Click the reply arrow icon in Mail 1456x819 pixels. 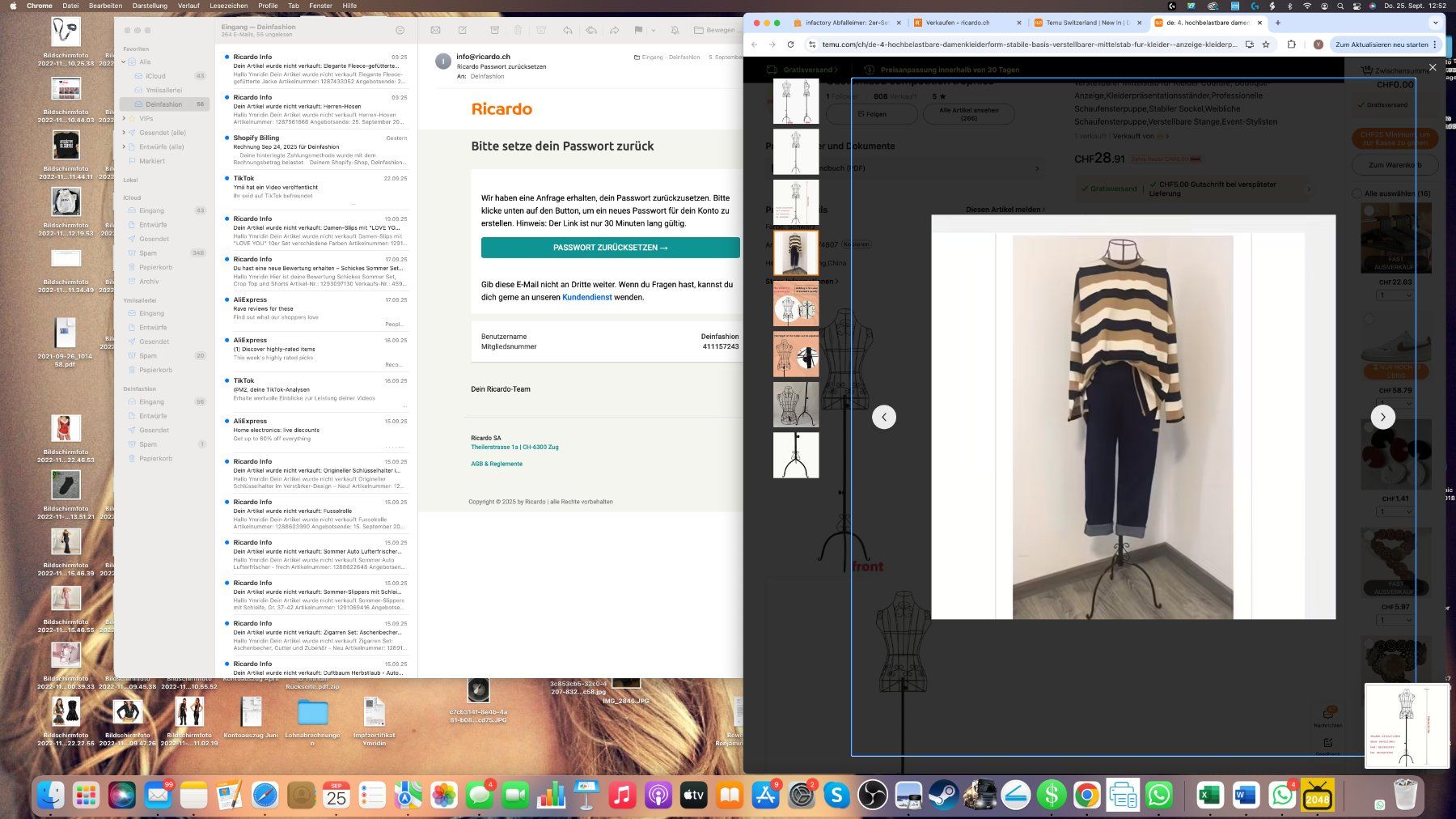point(568,30)
